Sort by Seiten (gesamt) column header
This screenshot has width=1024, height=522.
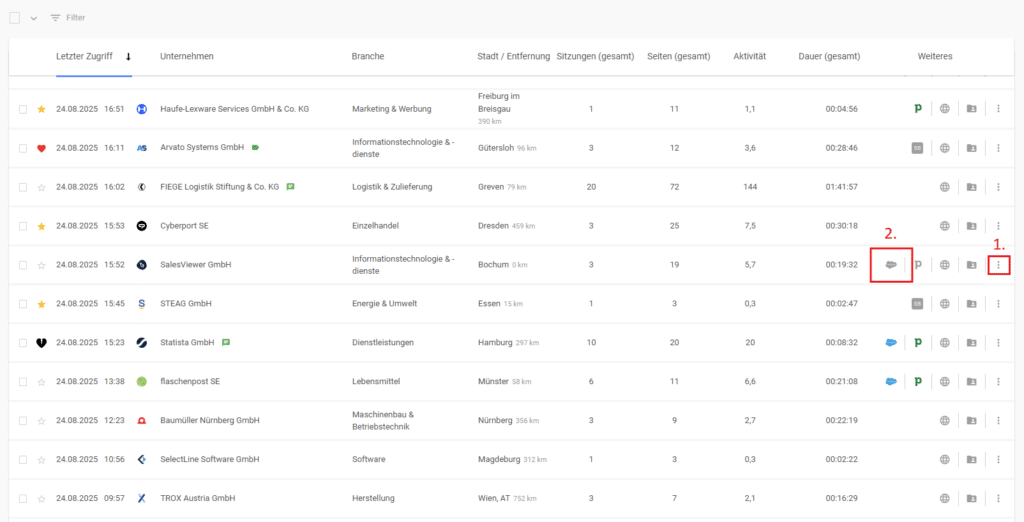pos(679,56)
